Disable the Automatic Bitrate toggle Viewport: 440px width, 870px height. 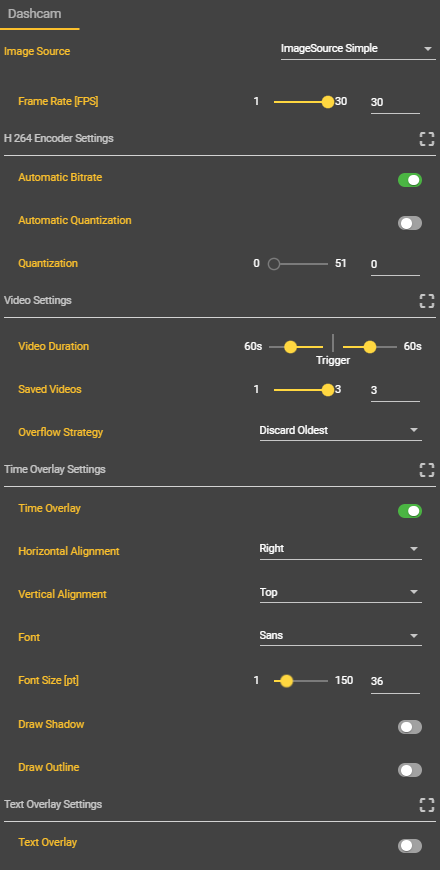[410, 180]
